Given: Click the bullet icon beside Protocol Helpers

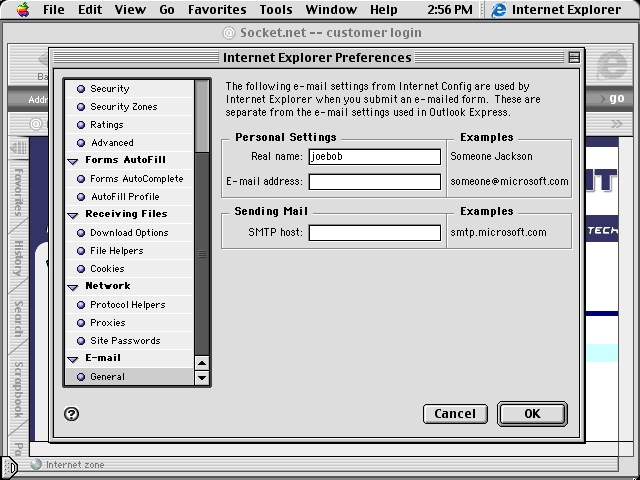Looking at the screenshot, I should pos(81,304).
